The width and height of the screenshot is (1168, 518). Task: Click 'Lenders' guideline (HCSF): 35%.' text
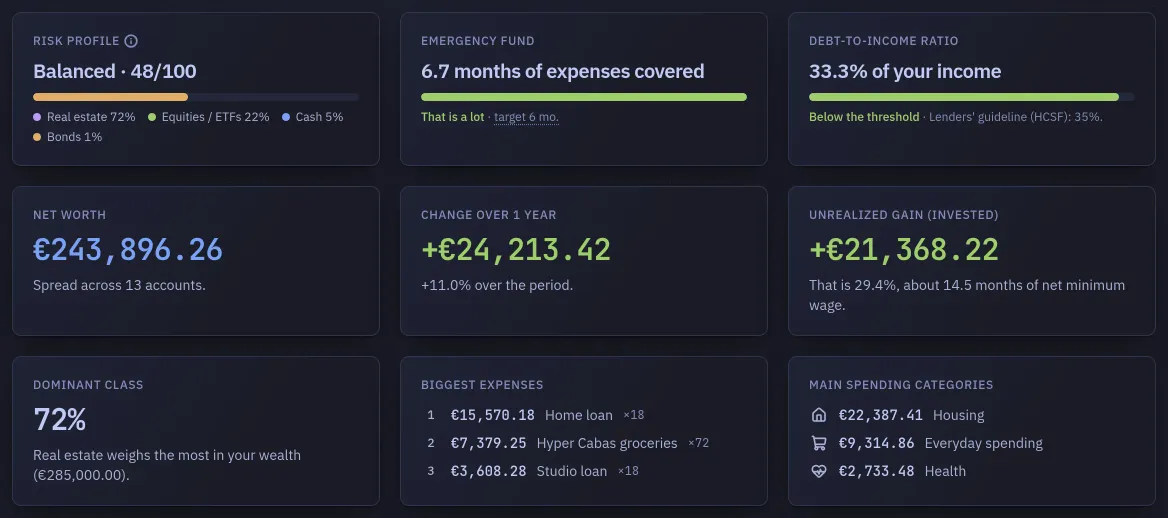pyautogui.click(x=1015, y=117)
